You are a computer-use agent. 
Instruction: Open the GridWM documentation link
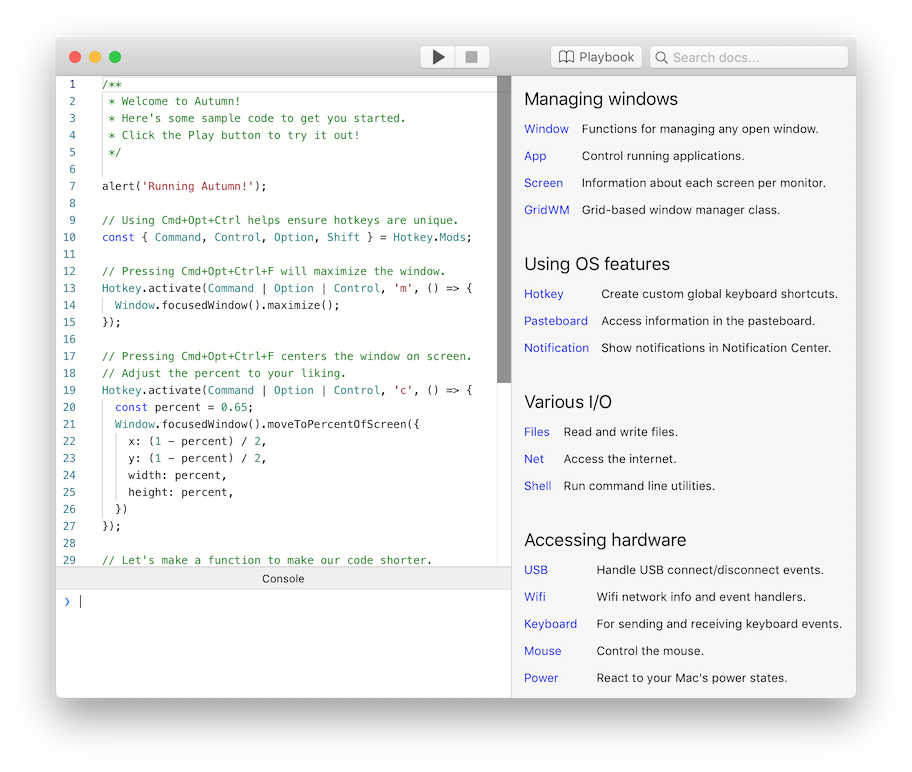547,210
